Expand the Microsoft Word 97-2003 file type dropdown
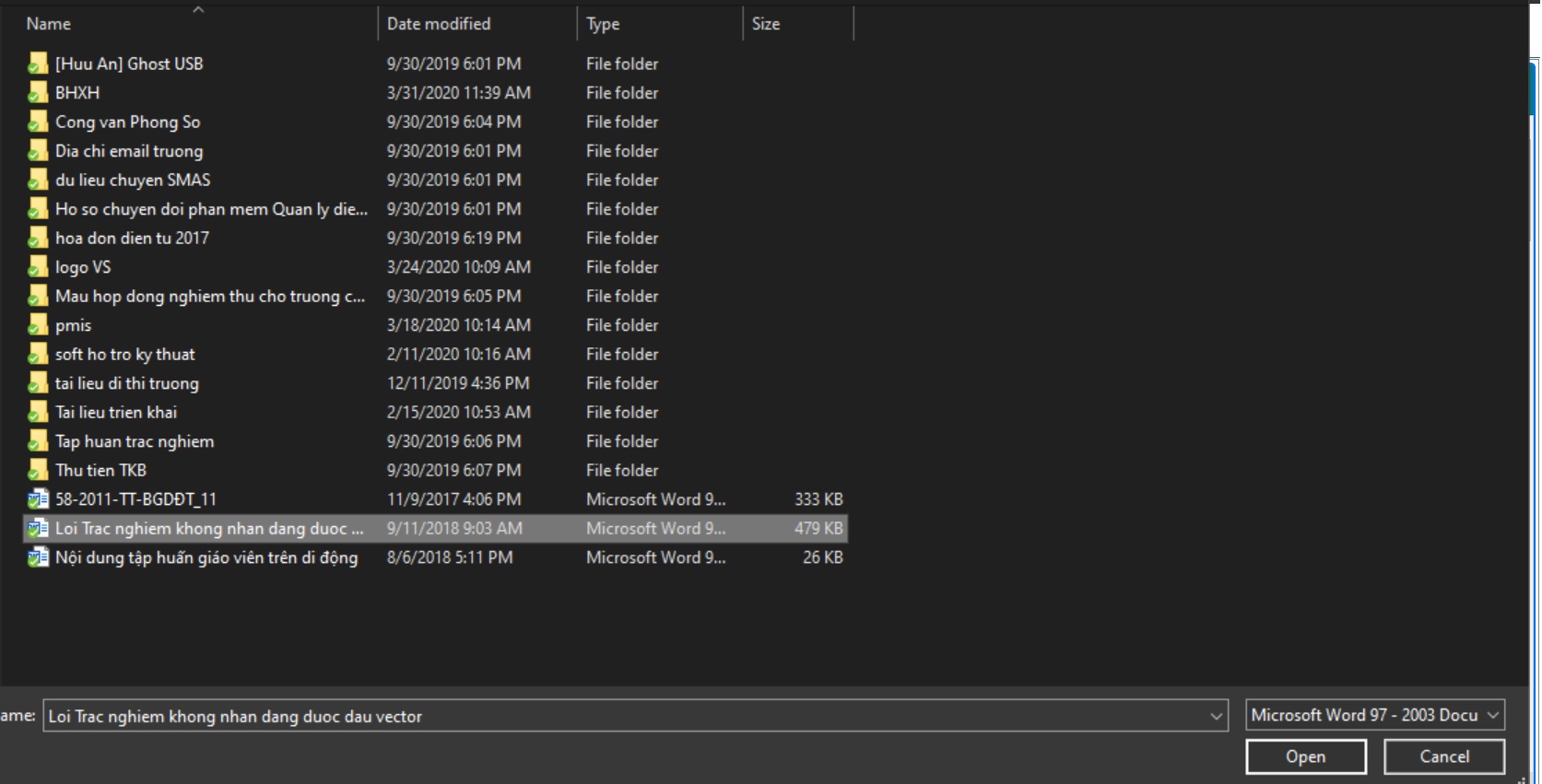 click(1492, 715)
